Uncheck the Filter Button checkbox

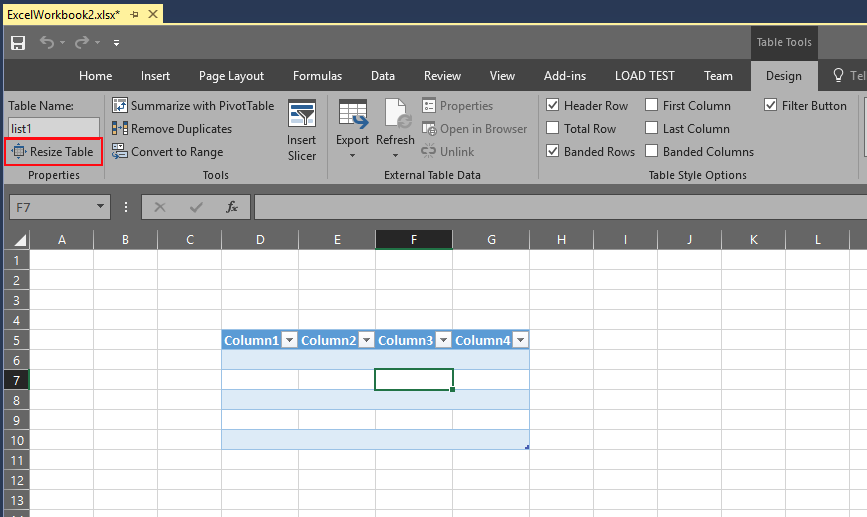point(770,105)
